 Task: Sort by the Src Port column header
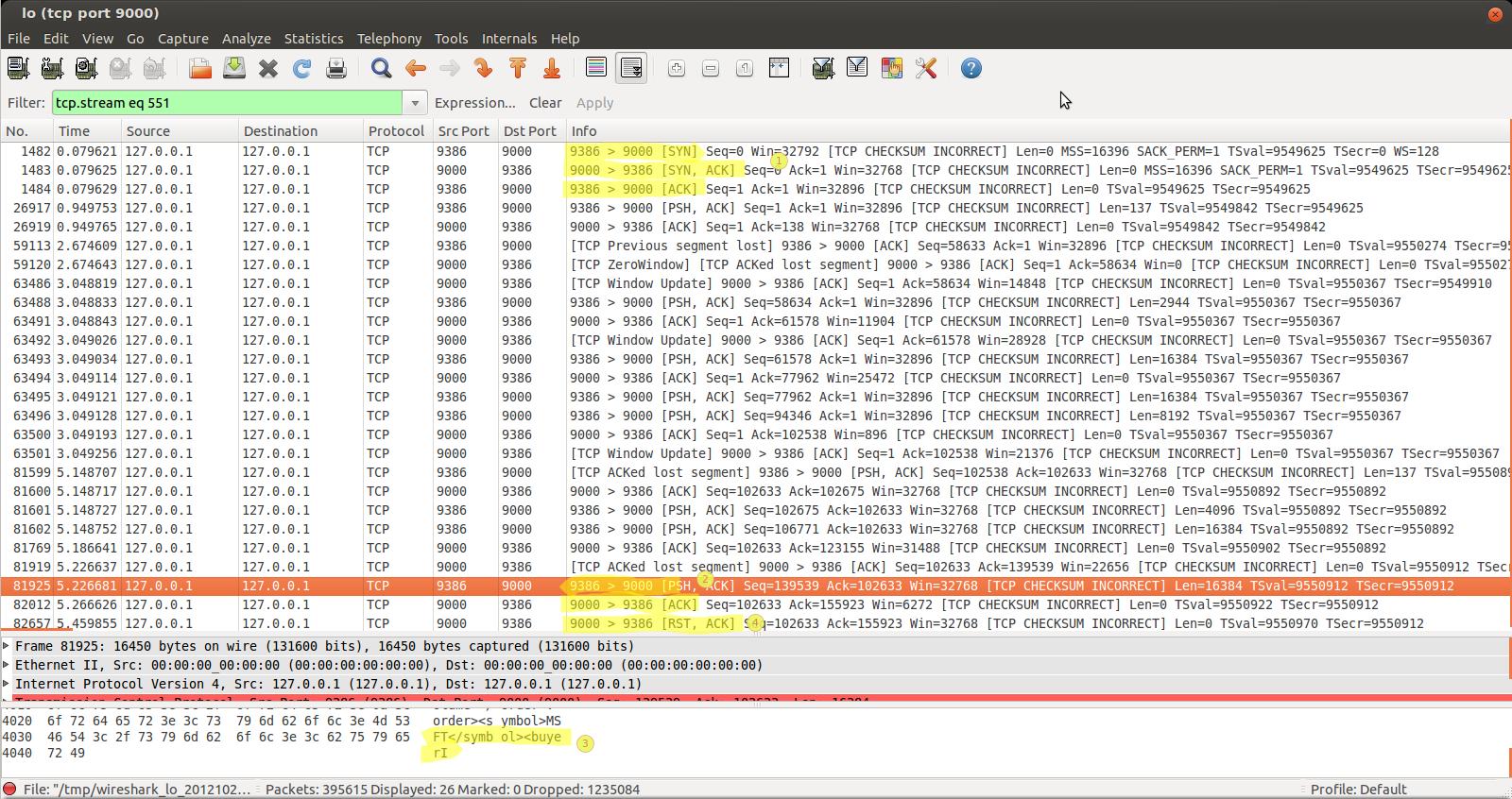pyautogui.click(x=464, y=131)
